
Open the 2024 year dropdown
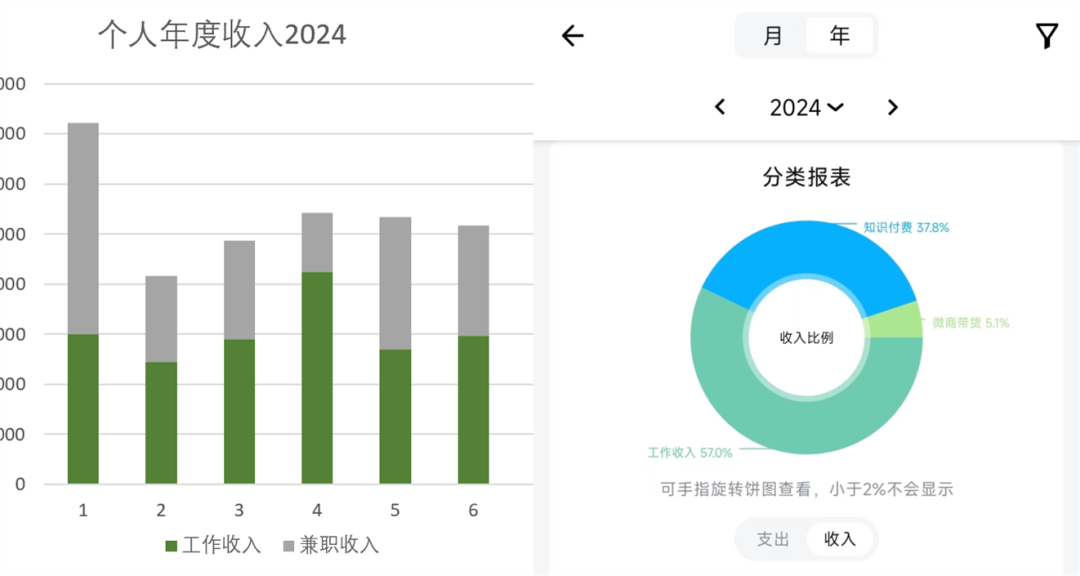(x=806, y=107)
